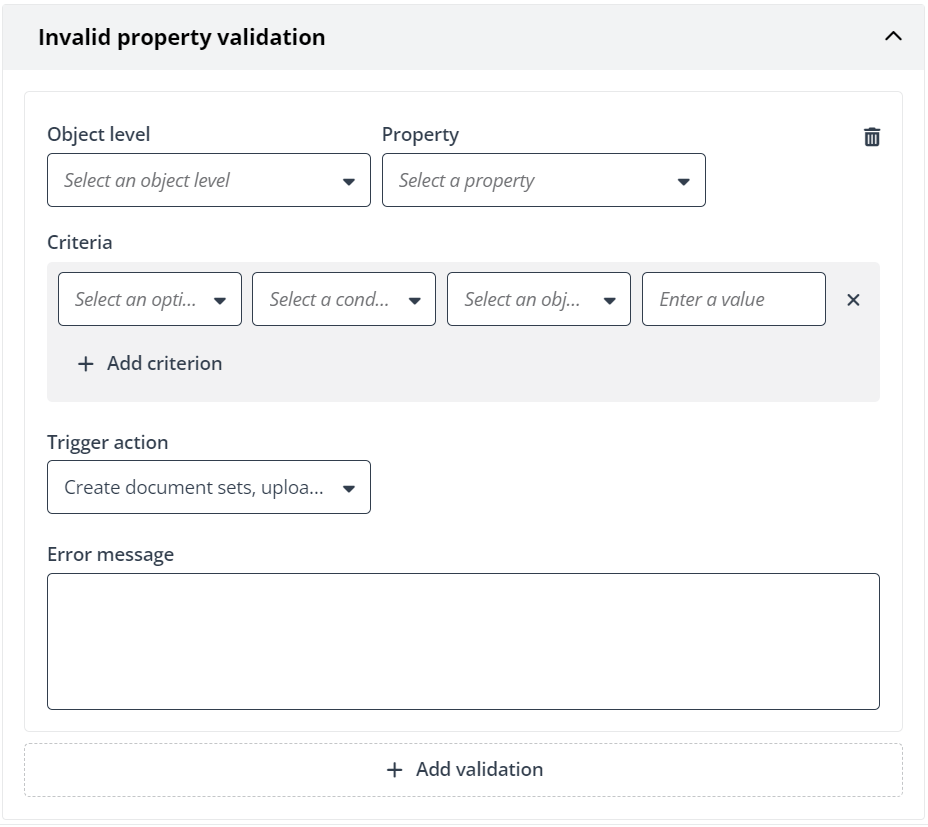Image resolution: width=928 pixels, height=827 pixels.
Task: Open the Object level dropdown caret
Action: 349,180
